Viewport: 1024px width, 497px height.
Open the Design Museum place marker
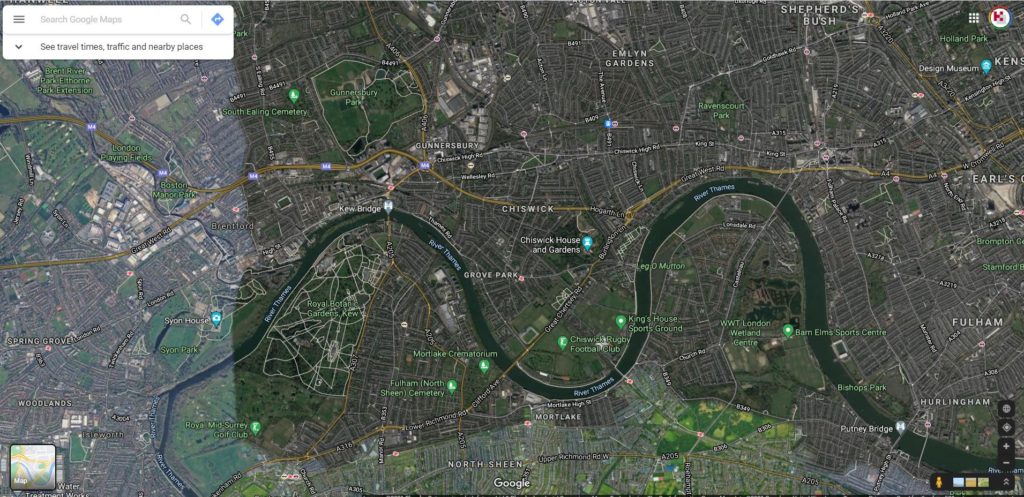click(x=986, y=67)
